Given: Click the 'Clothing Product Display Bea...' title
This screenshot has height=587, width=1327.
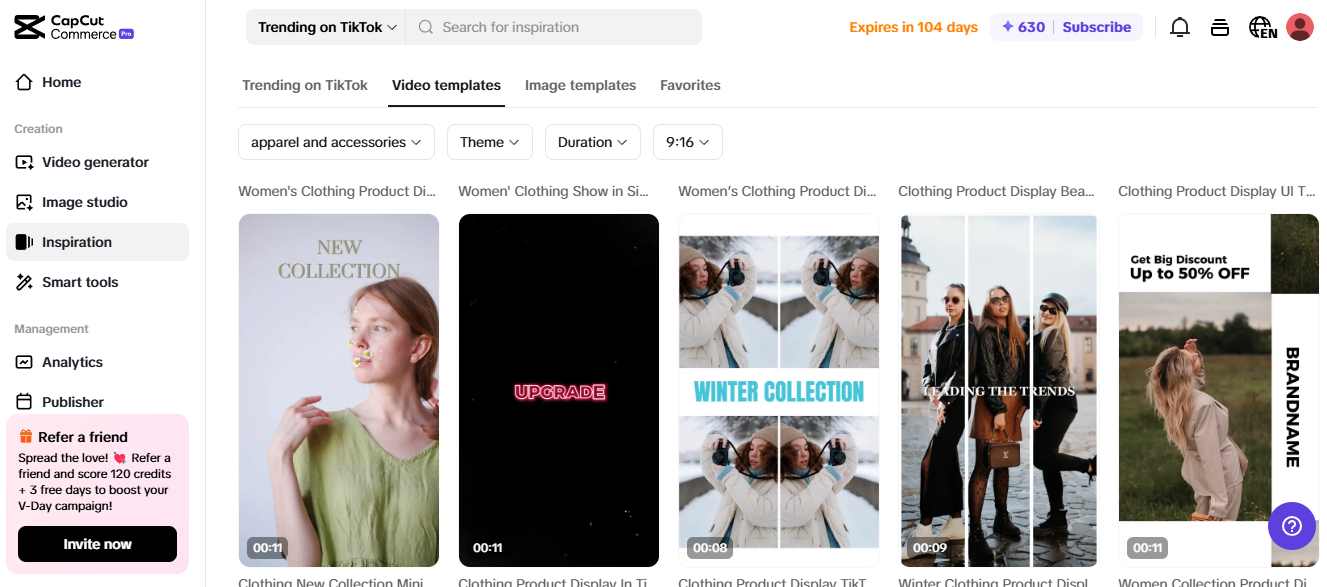Looking at the screenshot, I should click(996, 191).
